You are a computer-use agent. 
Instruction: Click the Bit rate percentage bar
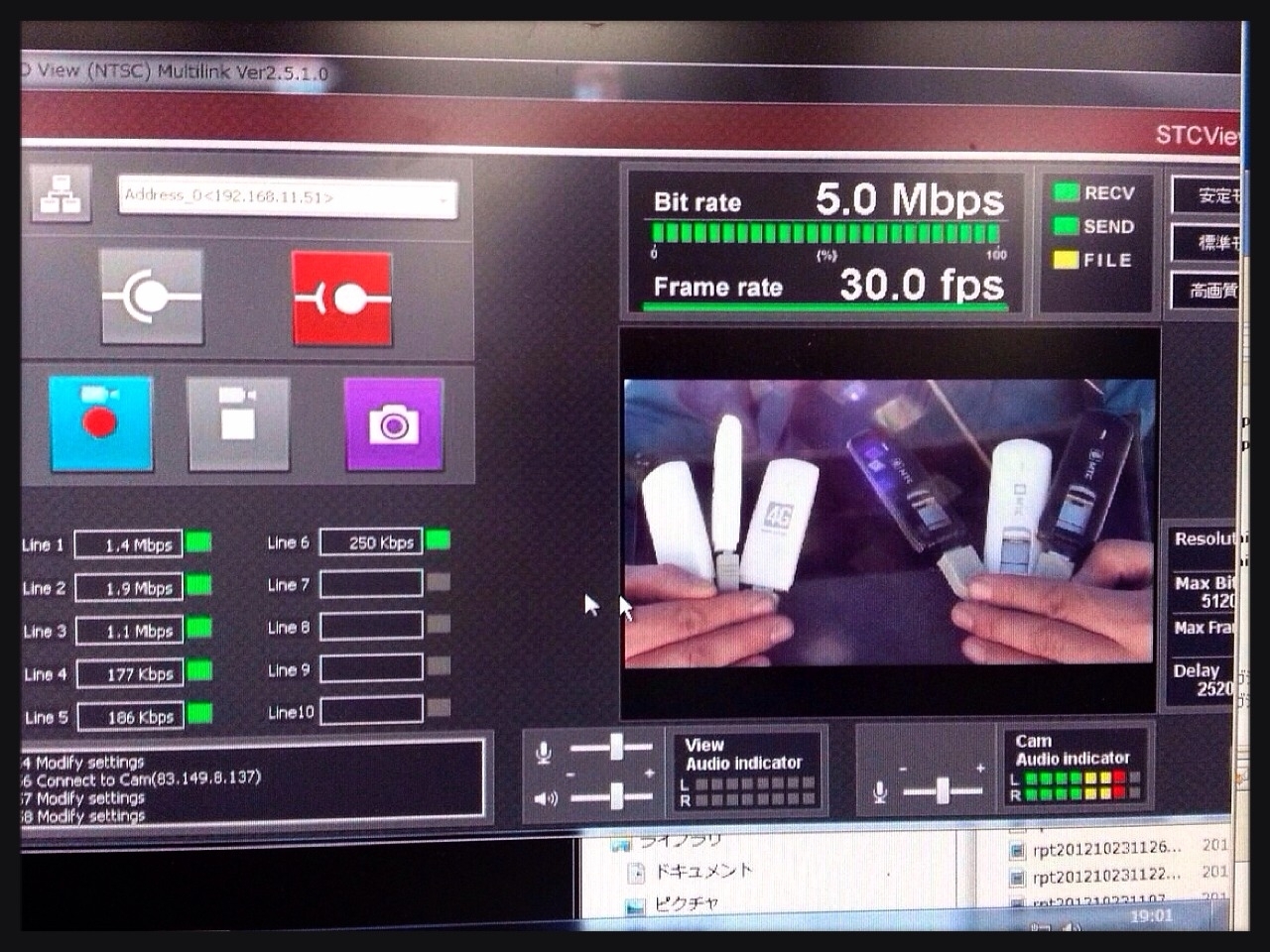click(x=825, y=234)
